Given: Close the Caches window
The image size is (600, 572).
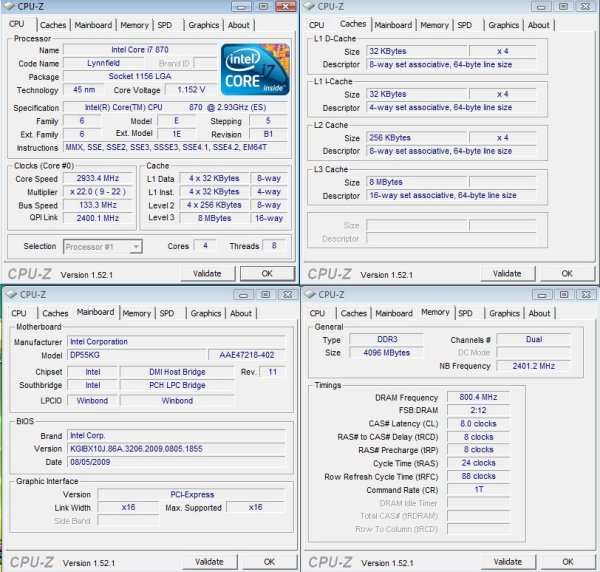Looking at the screenshot, I should pos(586,7).
